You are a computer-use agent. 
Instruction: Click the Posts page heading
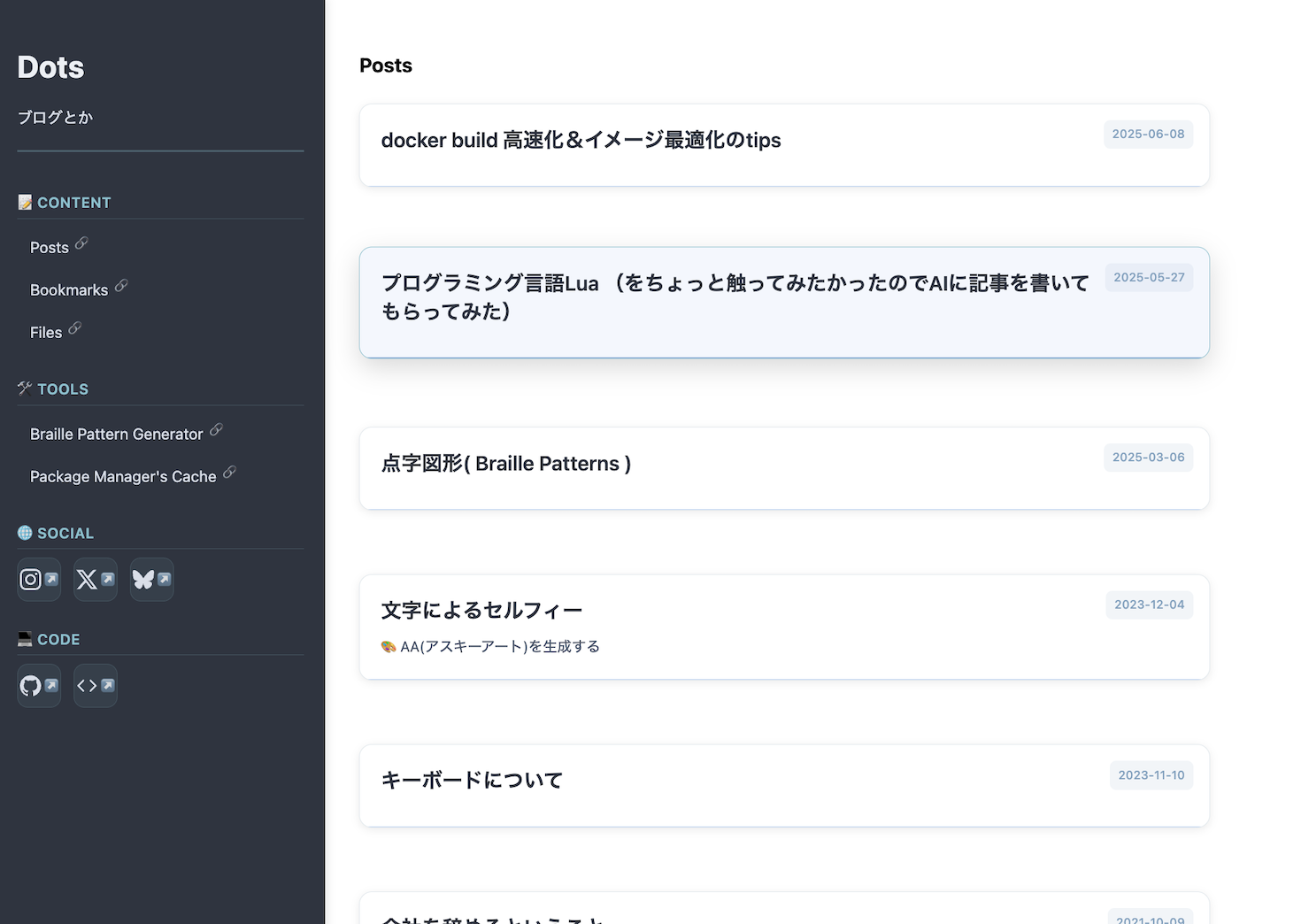[386, 65]
